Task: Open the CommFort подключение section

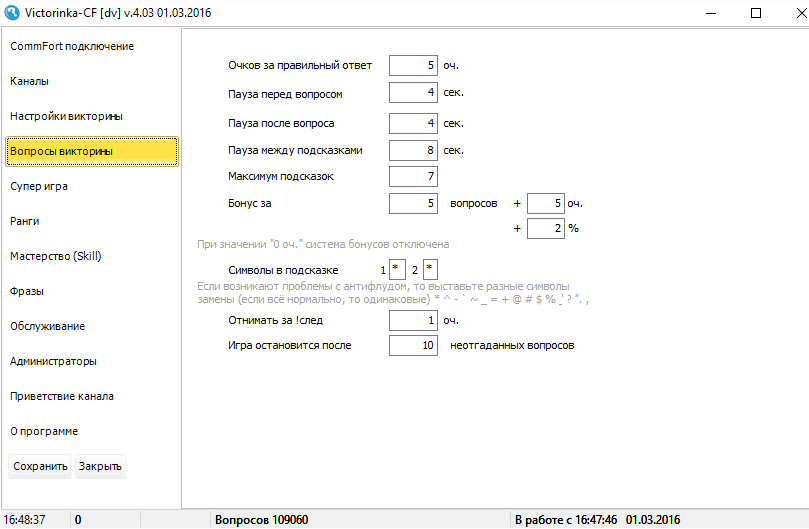Action: (72, 46)
